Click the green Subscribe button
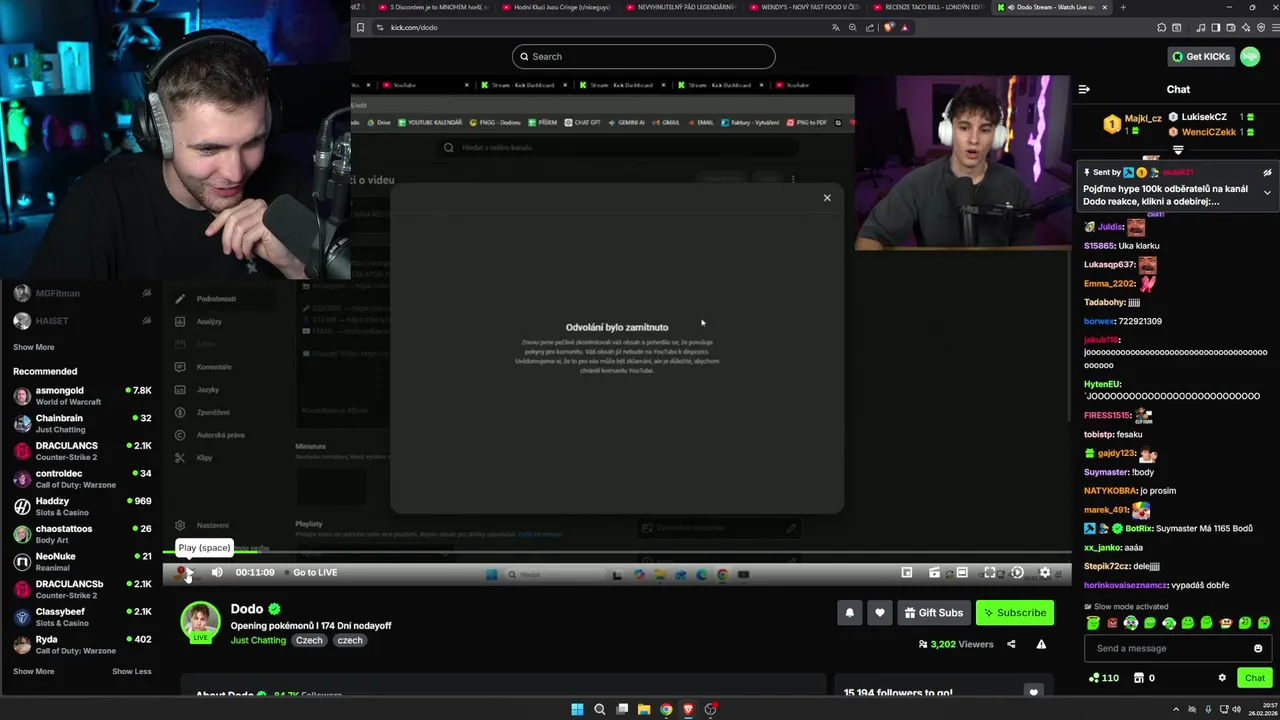1280x720 pixels. pos(1015,613)
